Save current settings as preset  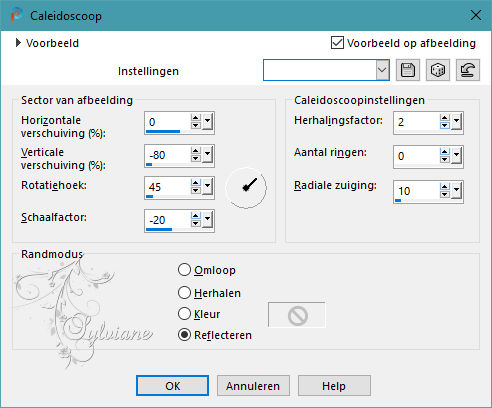[x=408, y=70]
